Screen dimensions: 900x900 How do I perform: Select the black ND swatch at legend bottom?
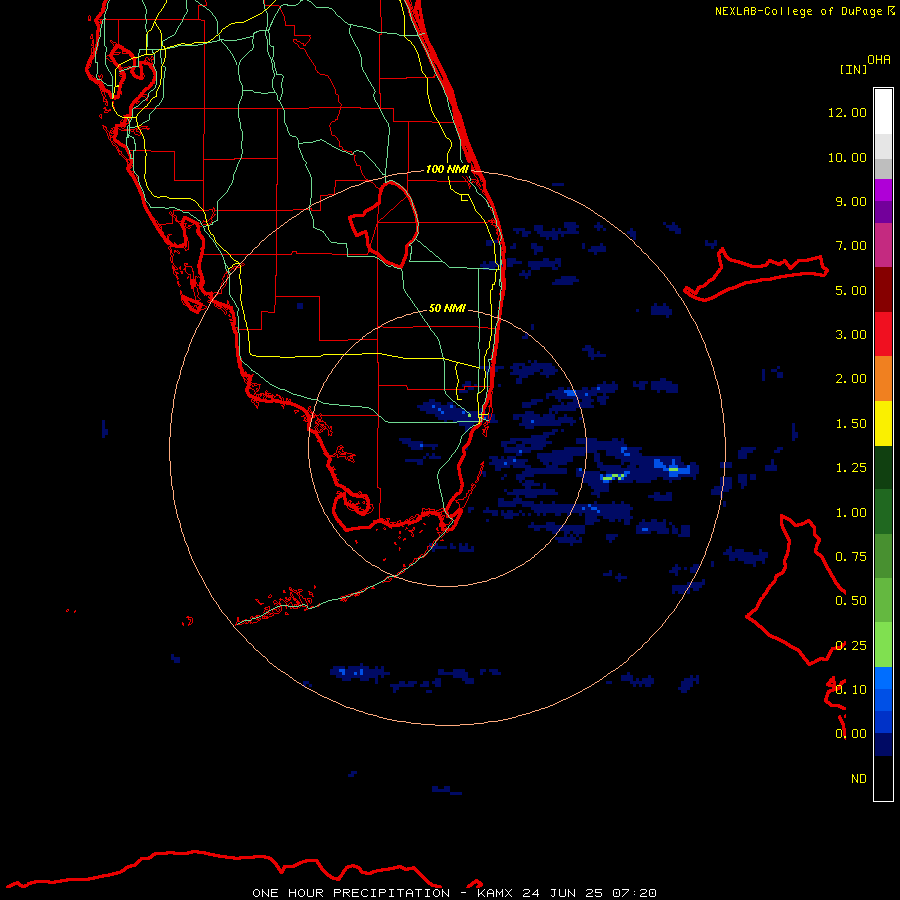pyautogui.click(x=883, y=778)
